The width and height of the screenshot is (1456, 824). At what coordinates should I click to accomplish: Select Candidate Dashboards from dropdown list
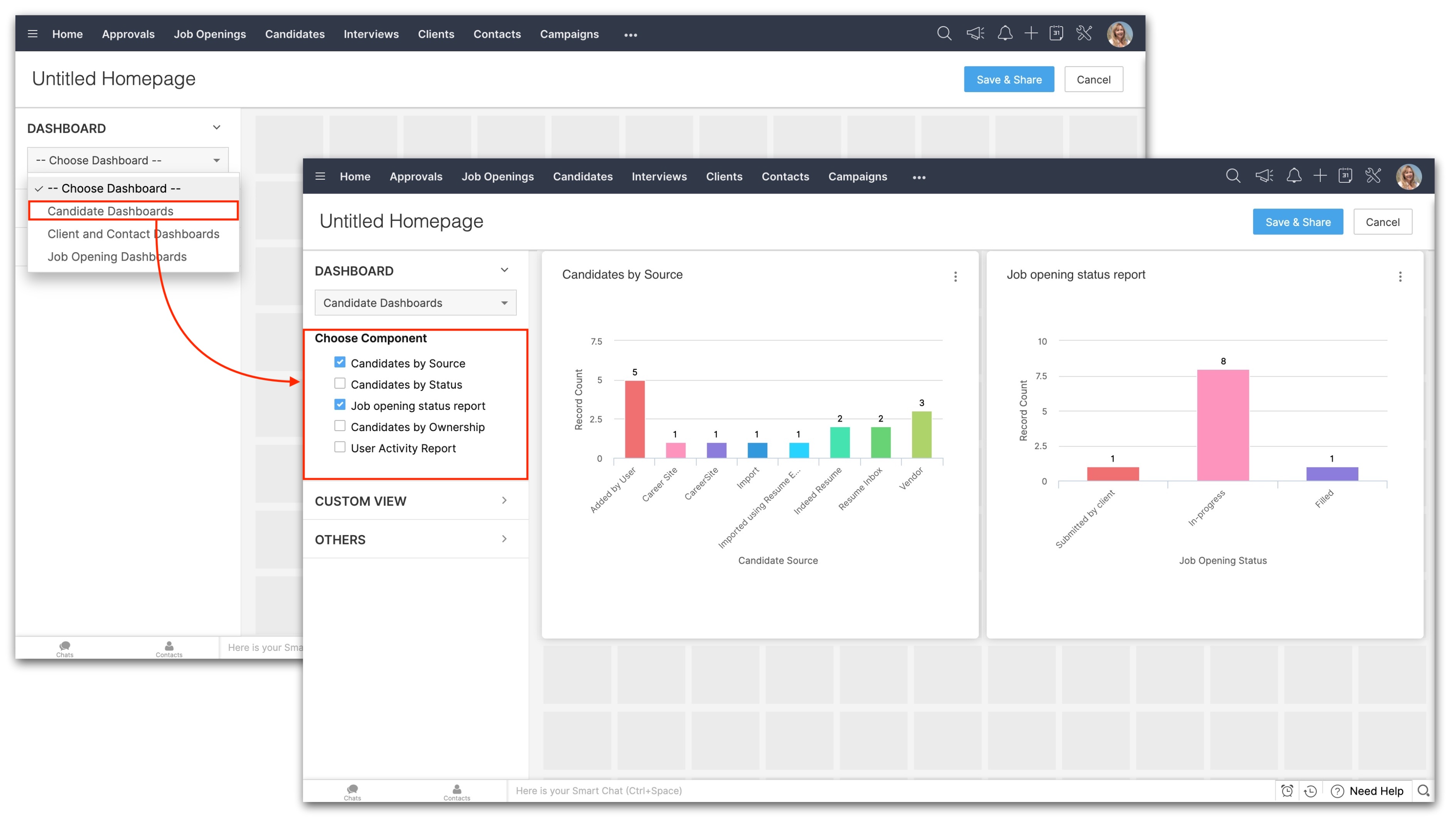(x=110, y=211)
